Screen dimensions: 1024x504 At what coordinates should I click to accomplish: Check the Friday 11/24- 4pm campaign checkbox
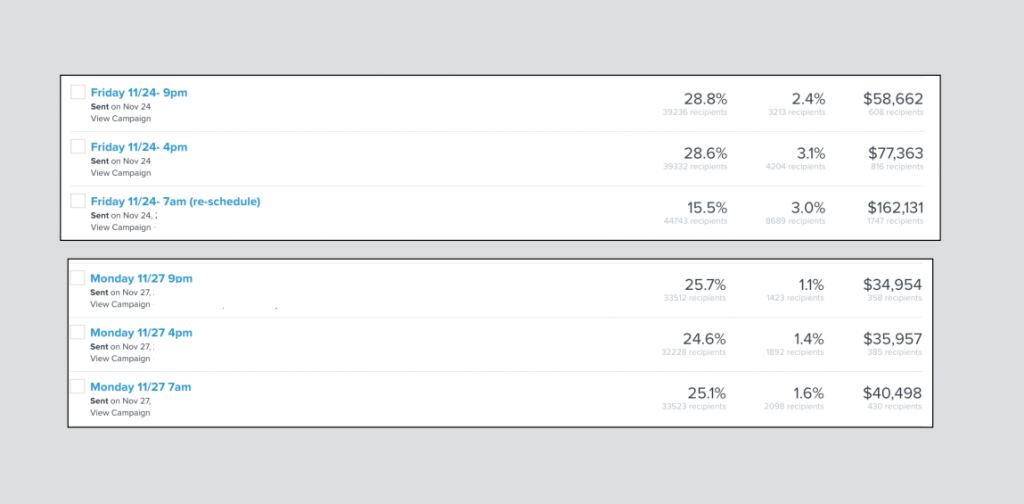click(x=78, y=146)
